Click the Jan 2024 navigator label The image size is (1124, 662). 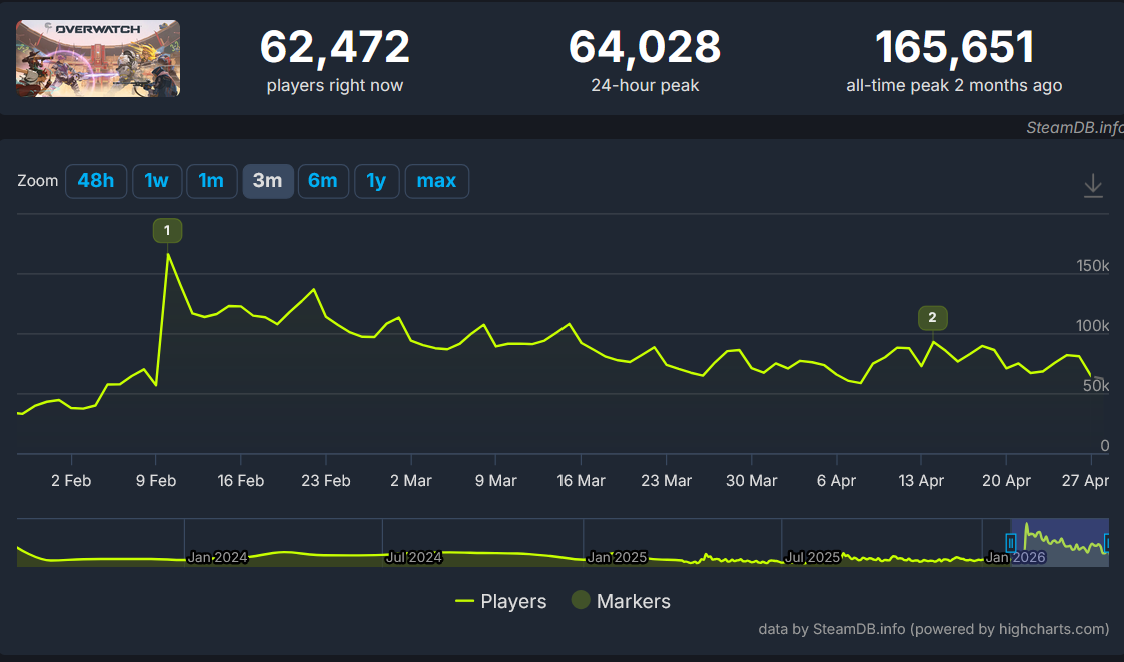[217, 557]
